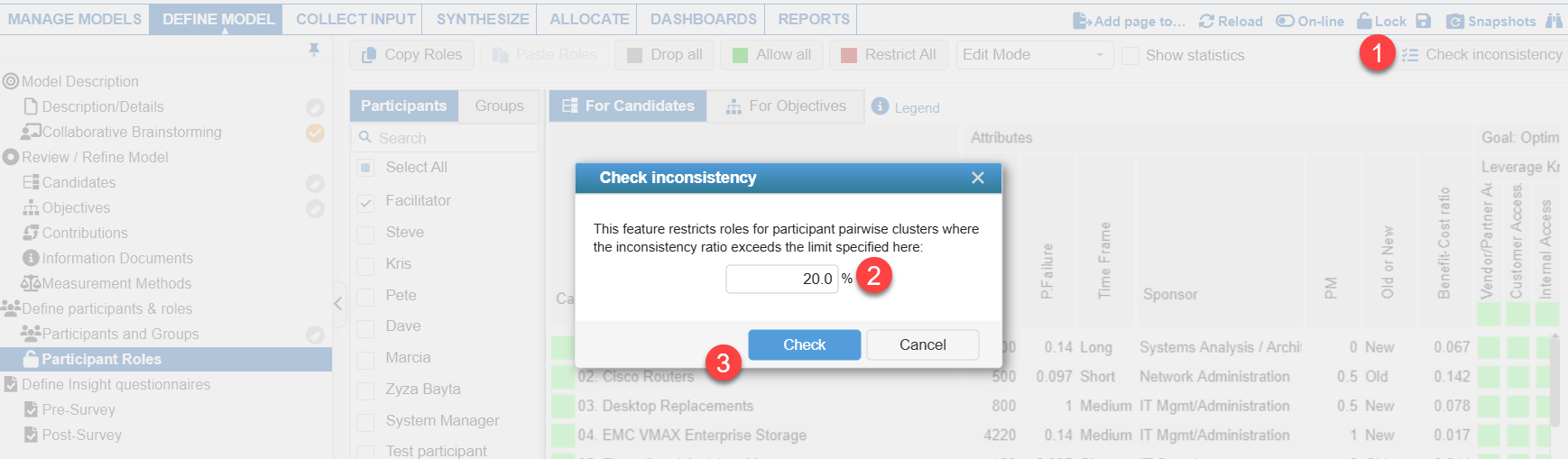Click the green Allow all color swatch
The image size is (1568, 459).
740,55
